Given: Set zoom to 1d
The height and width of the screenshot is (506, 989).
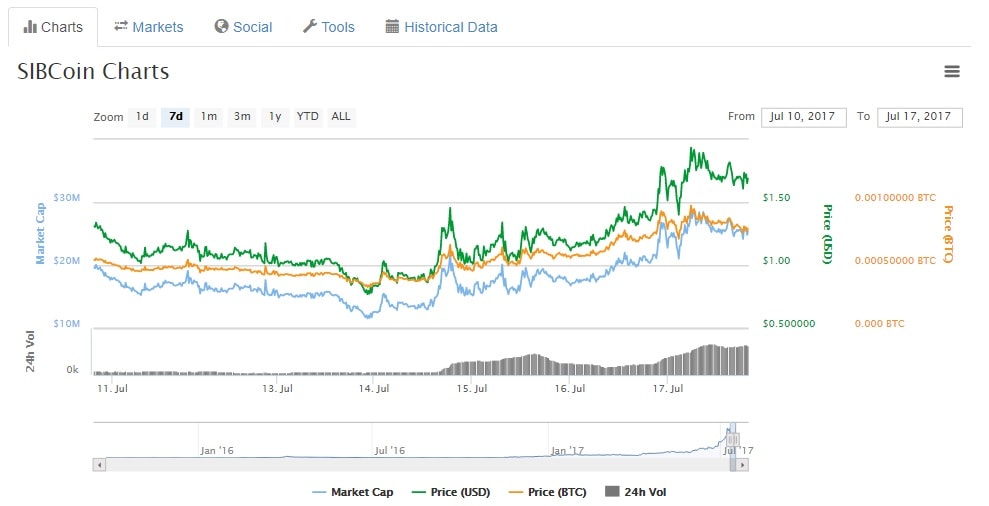Looking at the screenshot, I should (x=142, y=117).
